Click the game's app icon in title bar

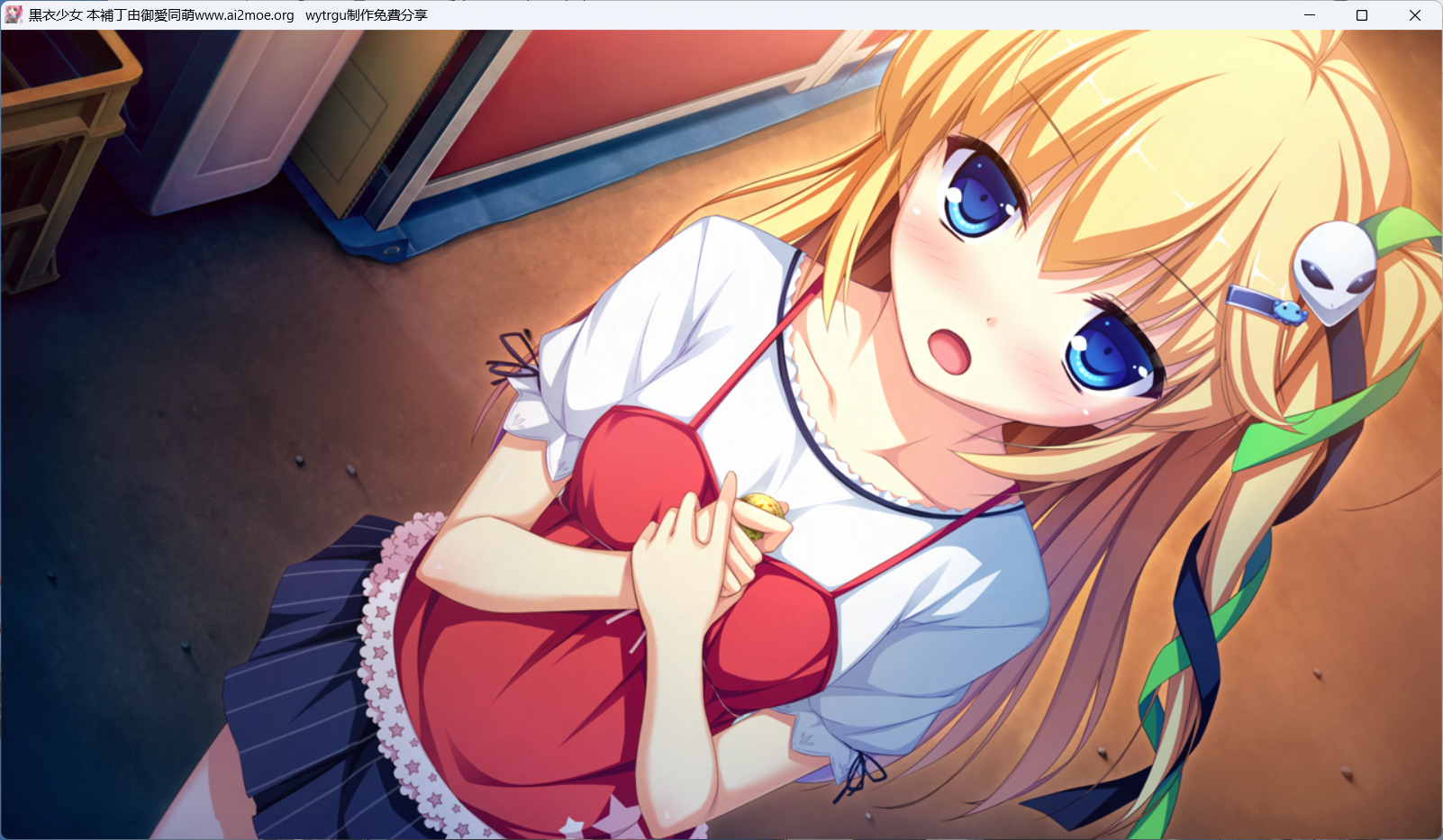click(14, 14)
